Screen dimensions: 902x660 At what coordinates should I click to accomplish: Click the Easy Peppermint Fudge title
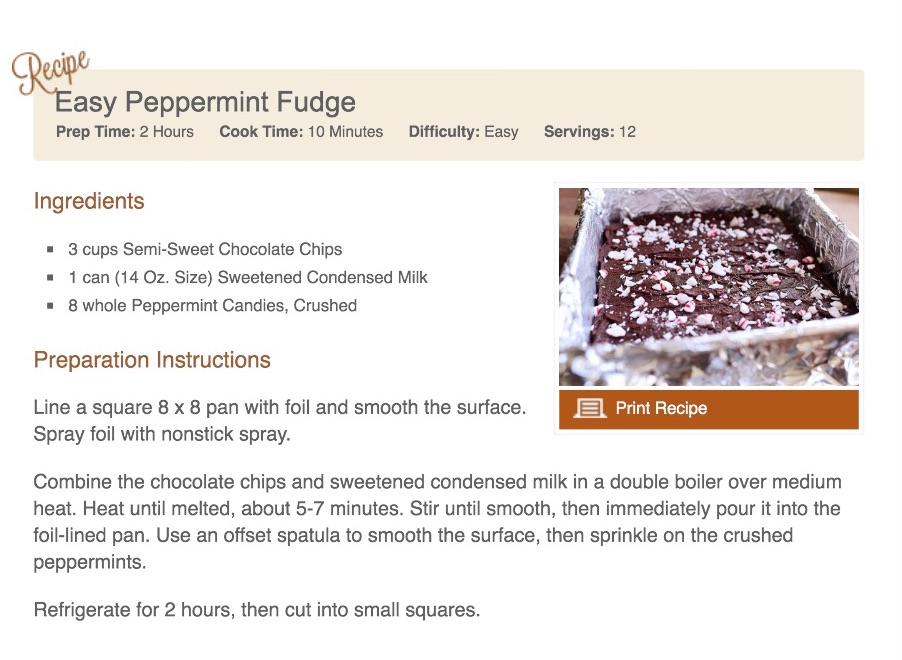[x=205, y=102]
